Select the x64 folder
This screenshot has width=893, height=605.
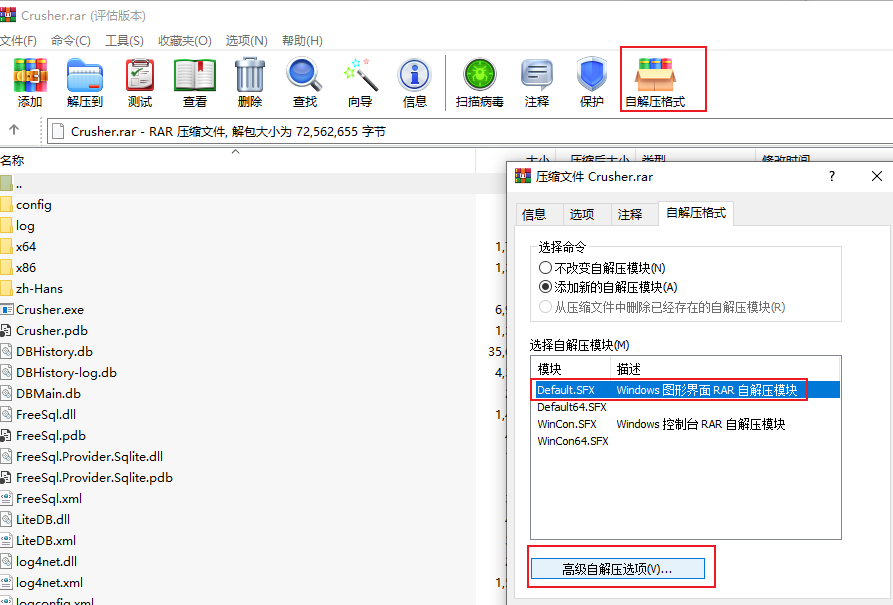26,247
